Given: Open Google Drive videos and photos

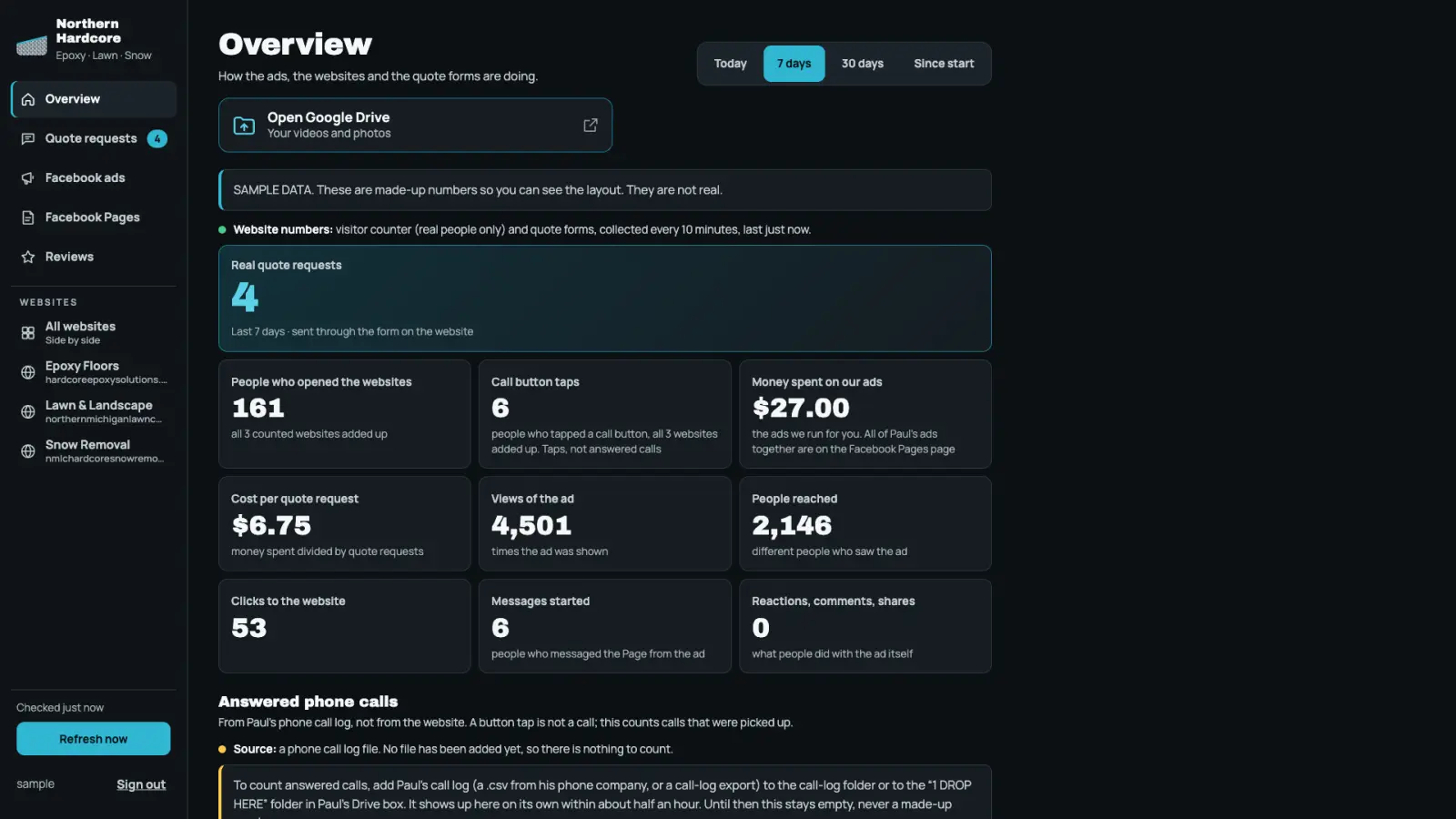Looking at the screenshot, I should 415,126.
